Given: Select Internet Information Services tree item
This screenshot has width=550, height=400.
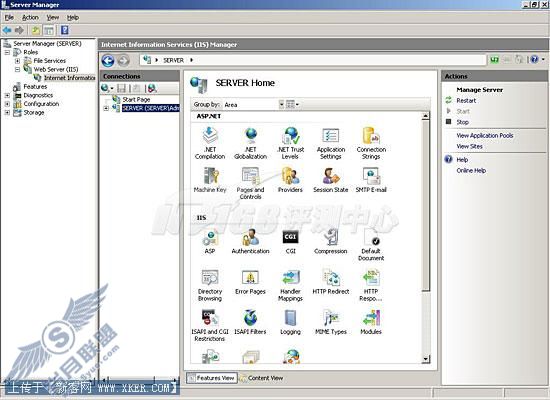Looking at the screenshot, I should 69,78.
